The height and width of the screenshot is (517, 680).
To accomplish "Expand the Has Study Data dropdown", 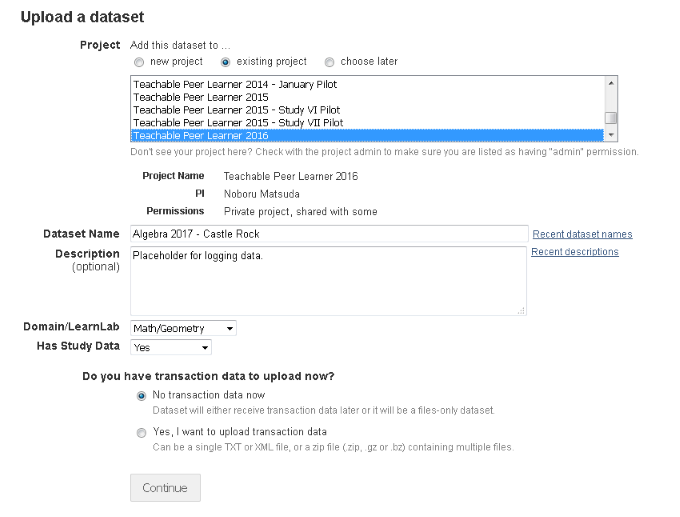I will click(171, 347).
